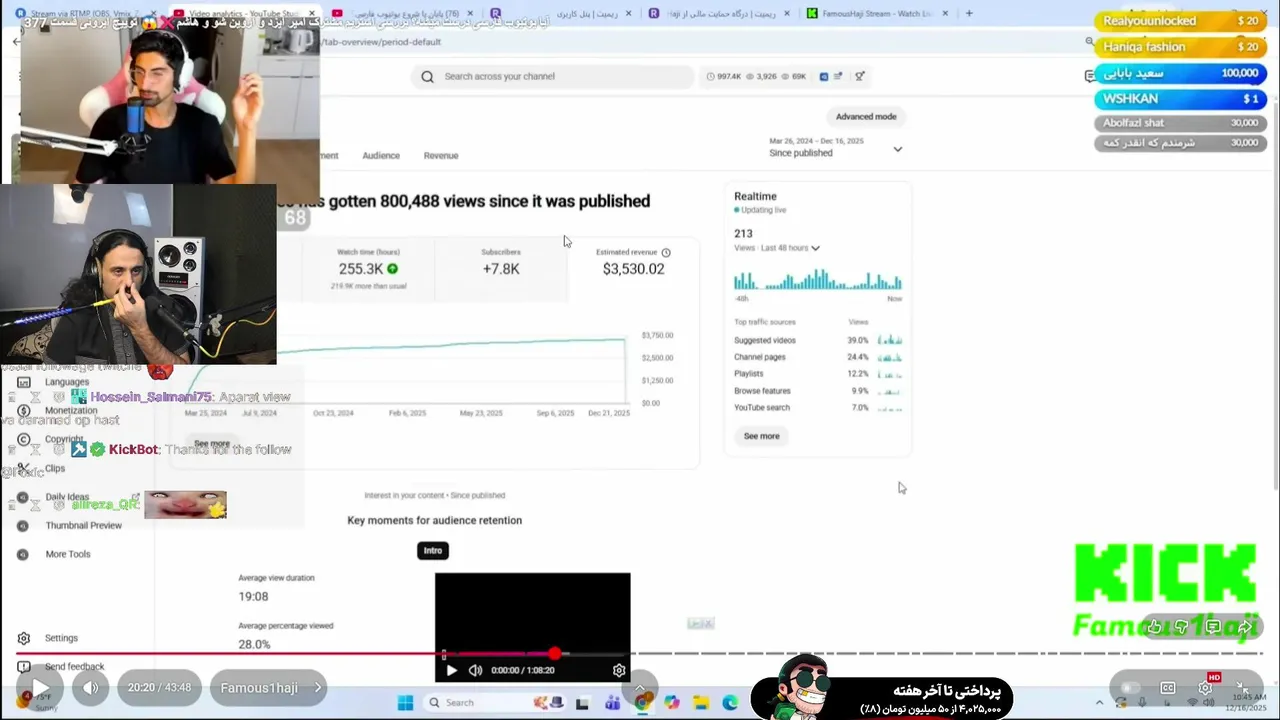Image resolution: width=1280 pixels, height=720 pixels.
Task: Click the Intro key moment chip
Action: (x=433, y=550)
